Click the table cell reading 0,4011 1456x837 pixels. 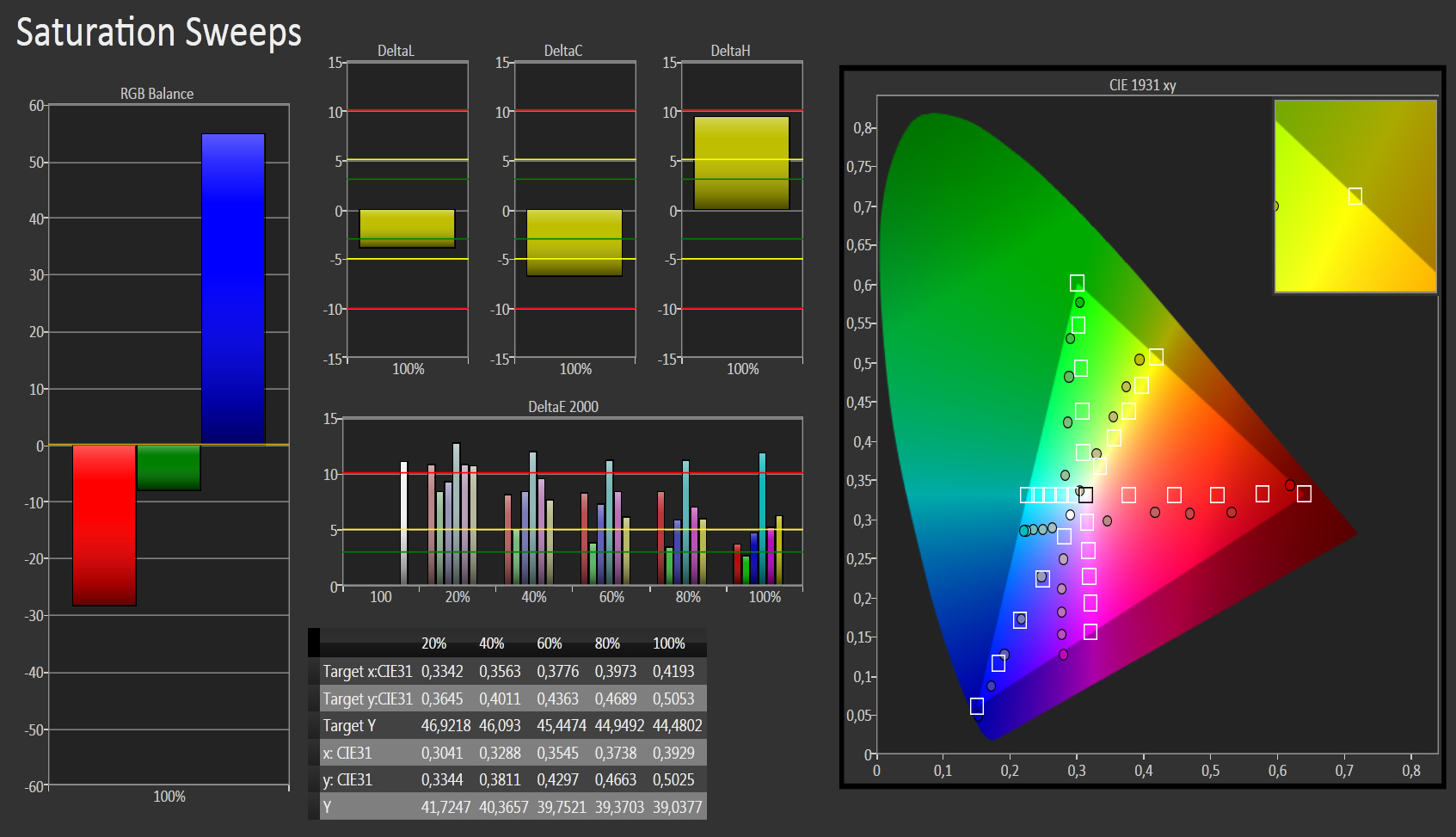[x=500, y=699]
